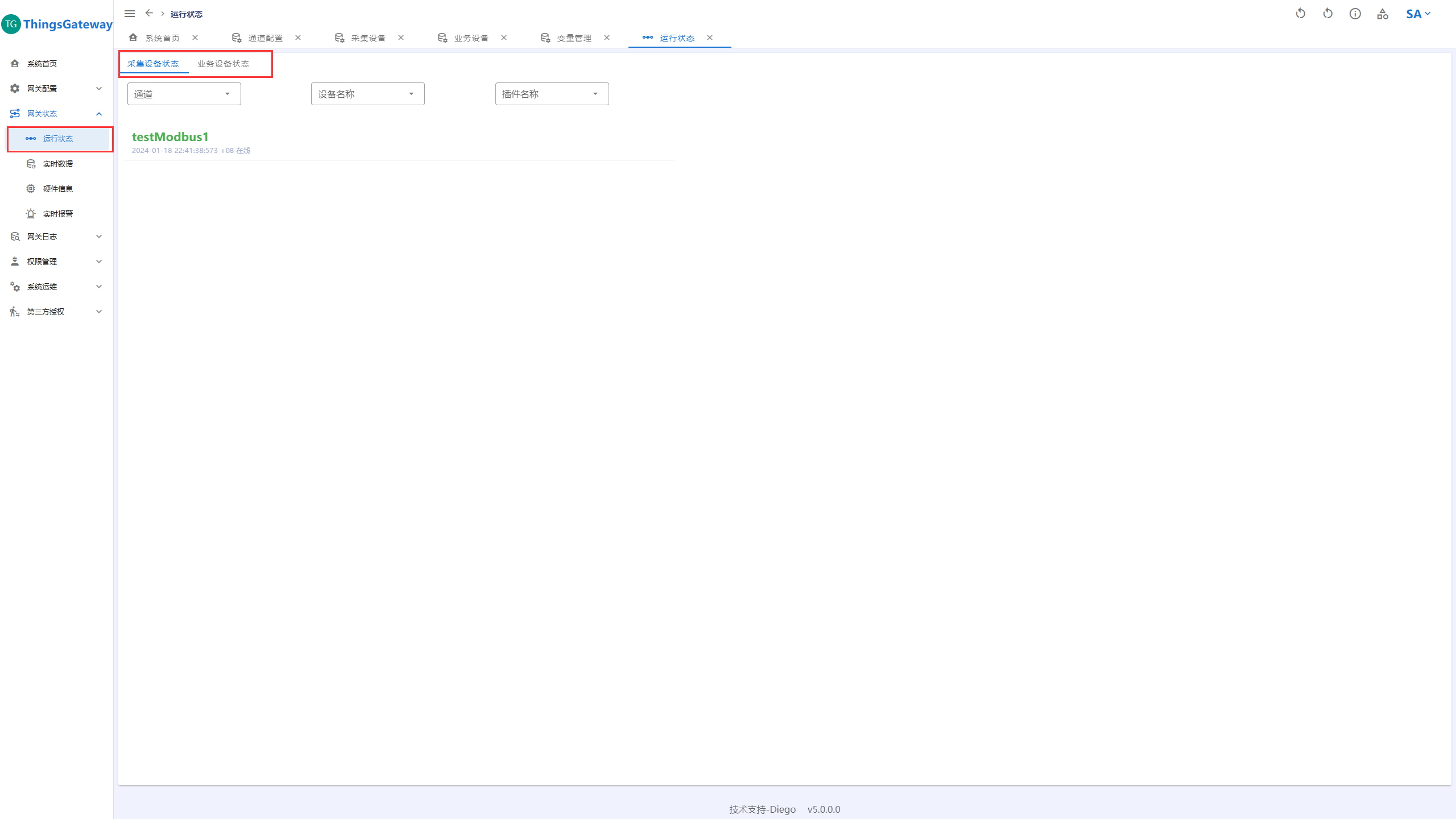
Task: Open the 设备名称 dropdown filter
Action: (367, 94)
